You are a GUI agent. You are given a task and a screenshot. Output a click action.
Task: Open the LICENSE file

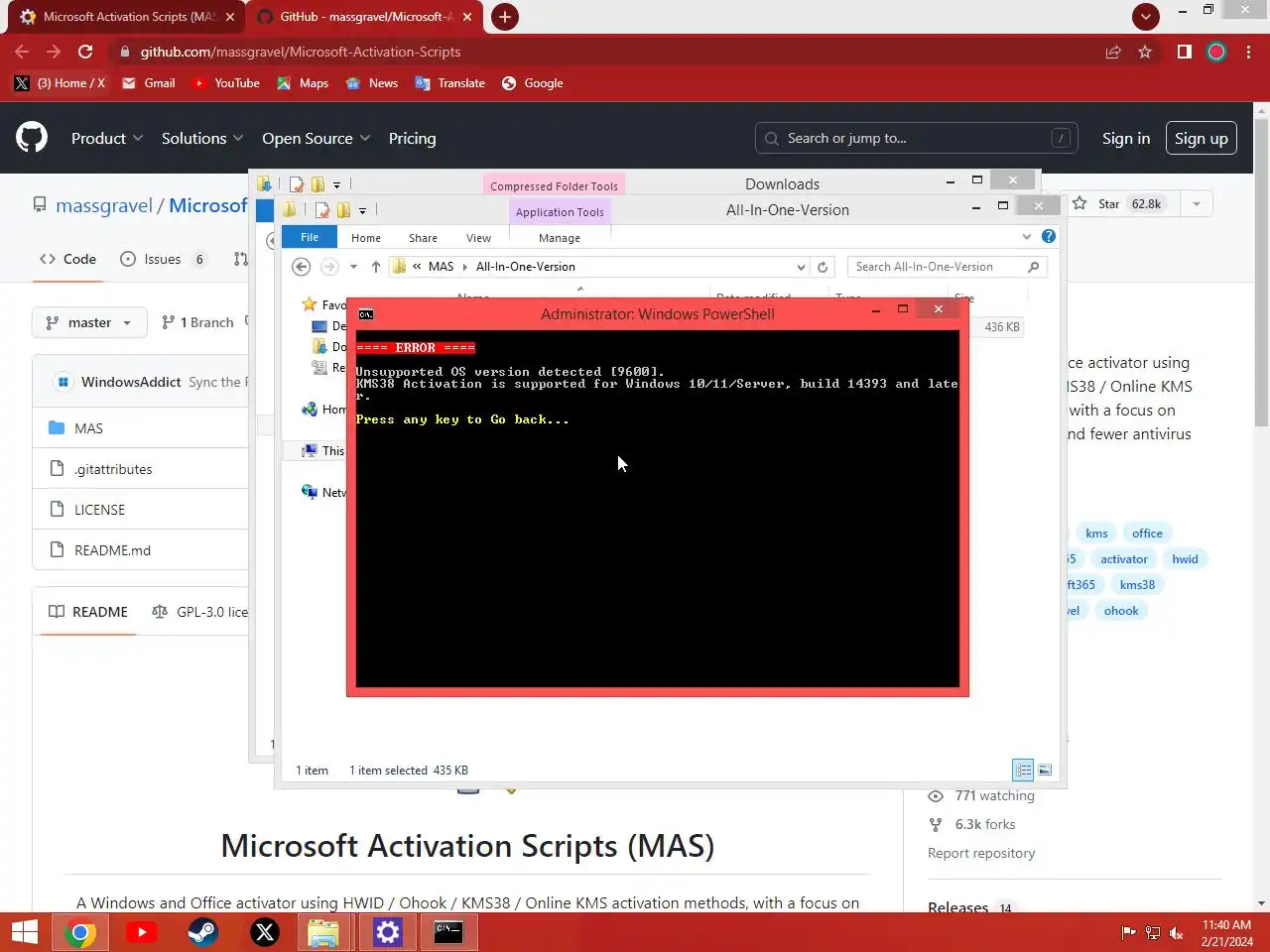pos(99,510)
